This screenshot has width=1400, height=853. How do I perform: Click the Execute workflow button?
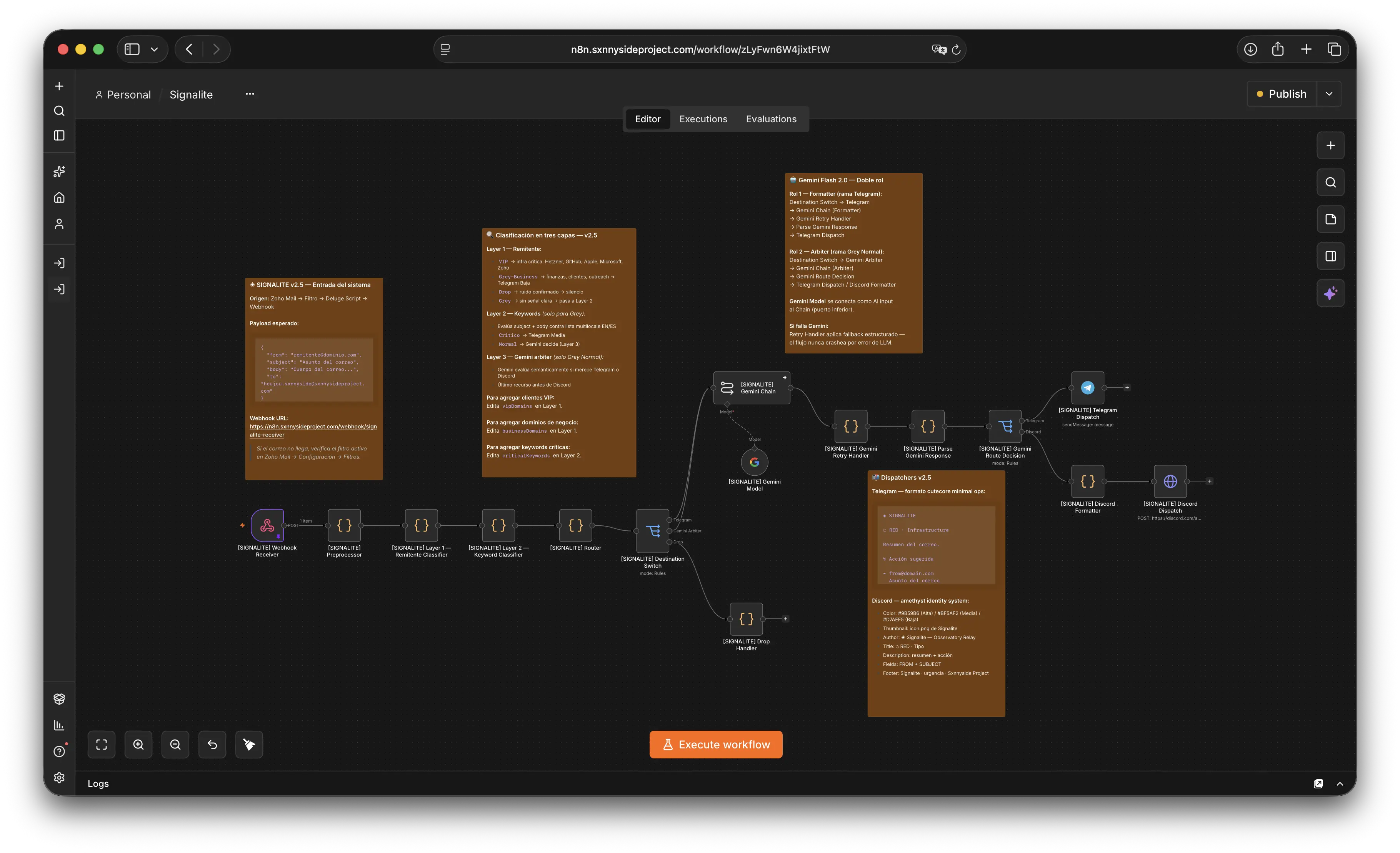tap(716, 745)
